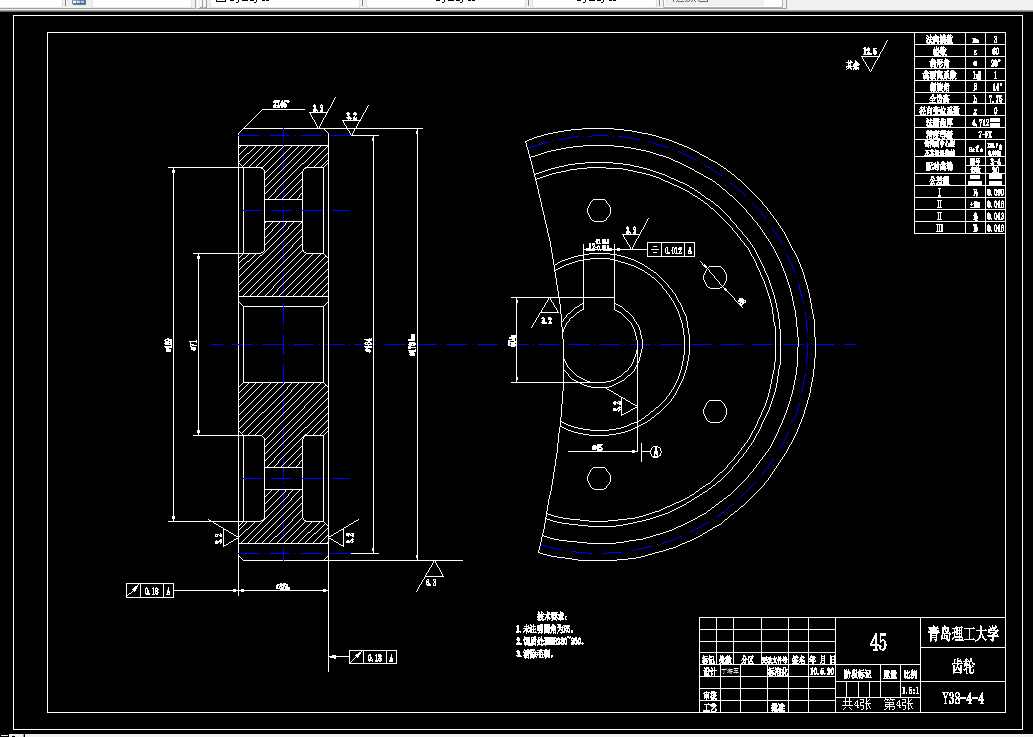The height and width of the screenshot is (737, 1033).
Task: Select the "6.3" surface roughness symbol
Action: tap(432, 575)
